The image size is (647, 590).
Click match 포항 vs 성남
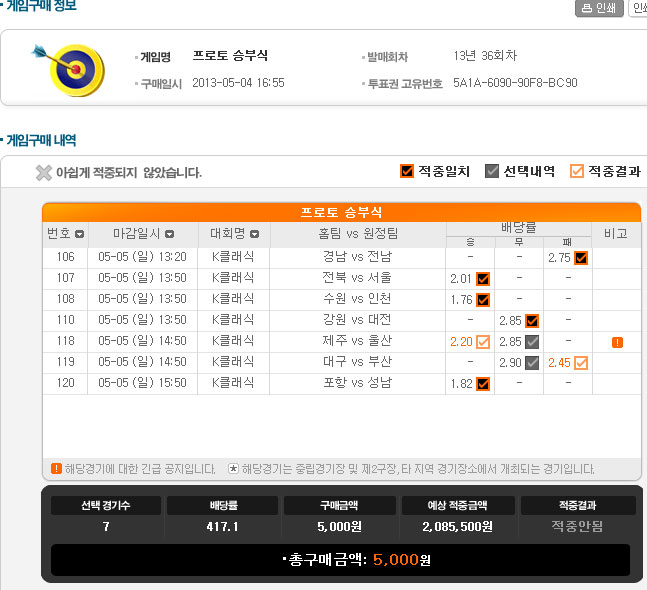[x=357, y=383]
